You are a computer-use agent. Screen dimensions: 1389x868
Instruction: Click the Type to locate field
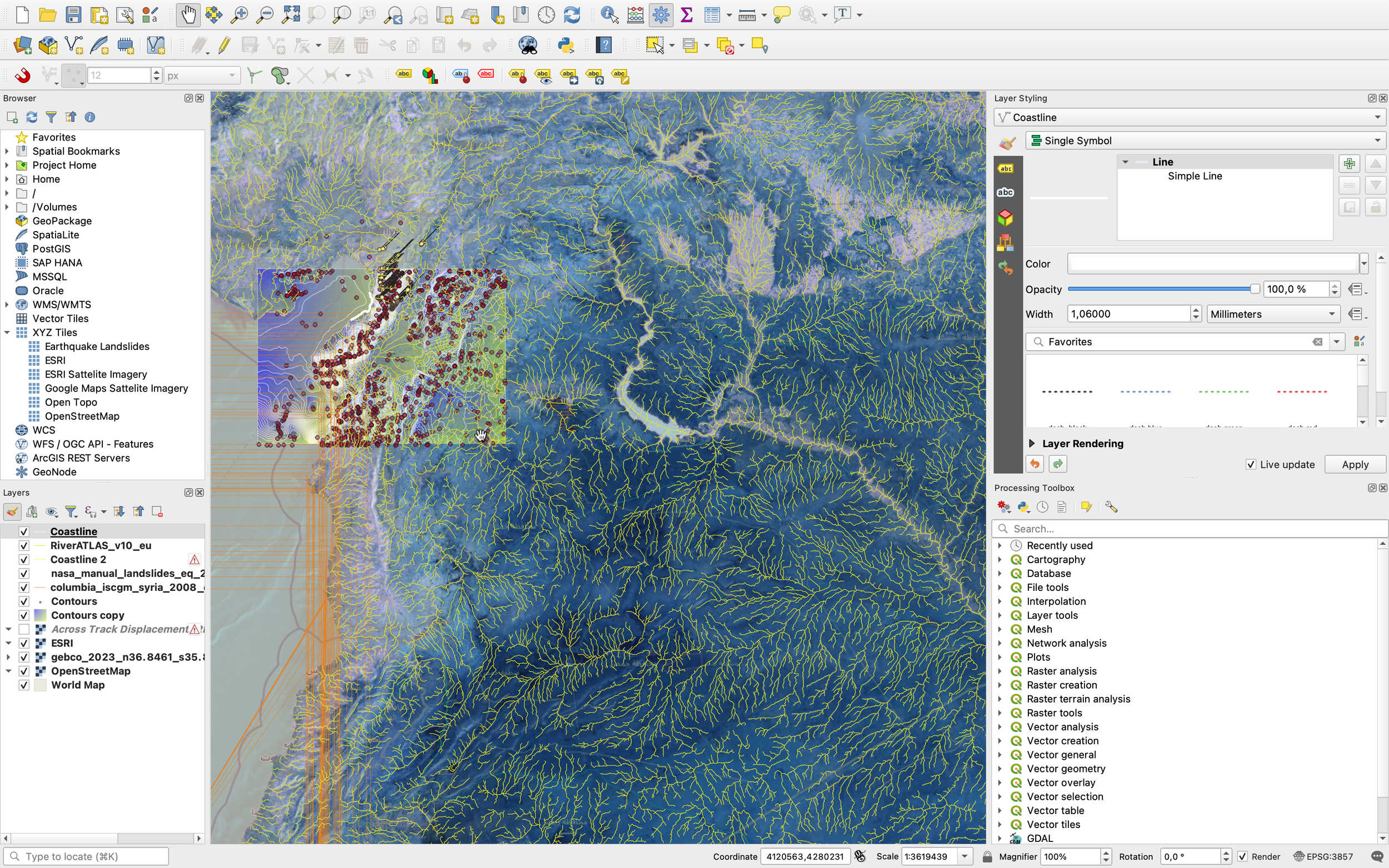(x=86, y=856)
